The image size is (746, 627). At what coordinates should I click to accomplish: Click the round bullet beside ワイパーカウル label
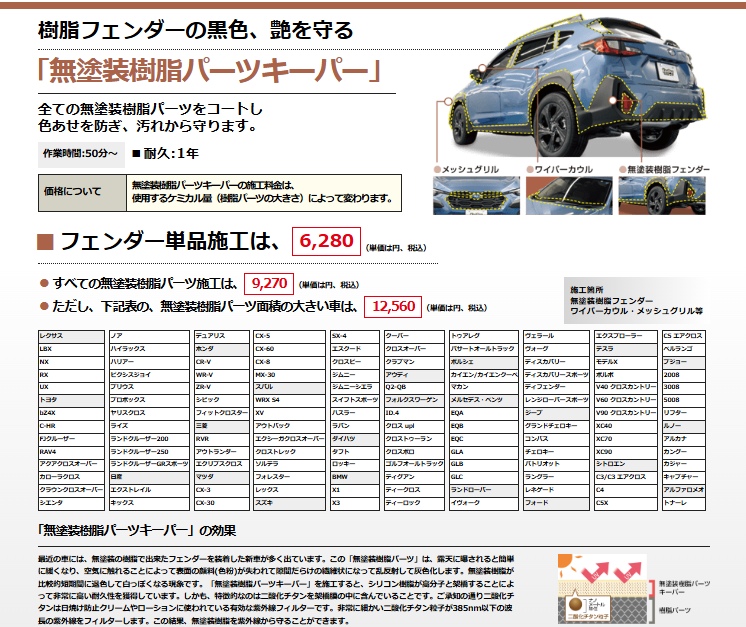(529, 171)
